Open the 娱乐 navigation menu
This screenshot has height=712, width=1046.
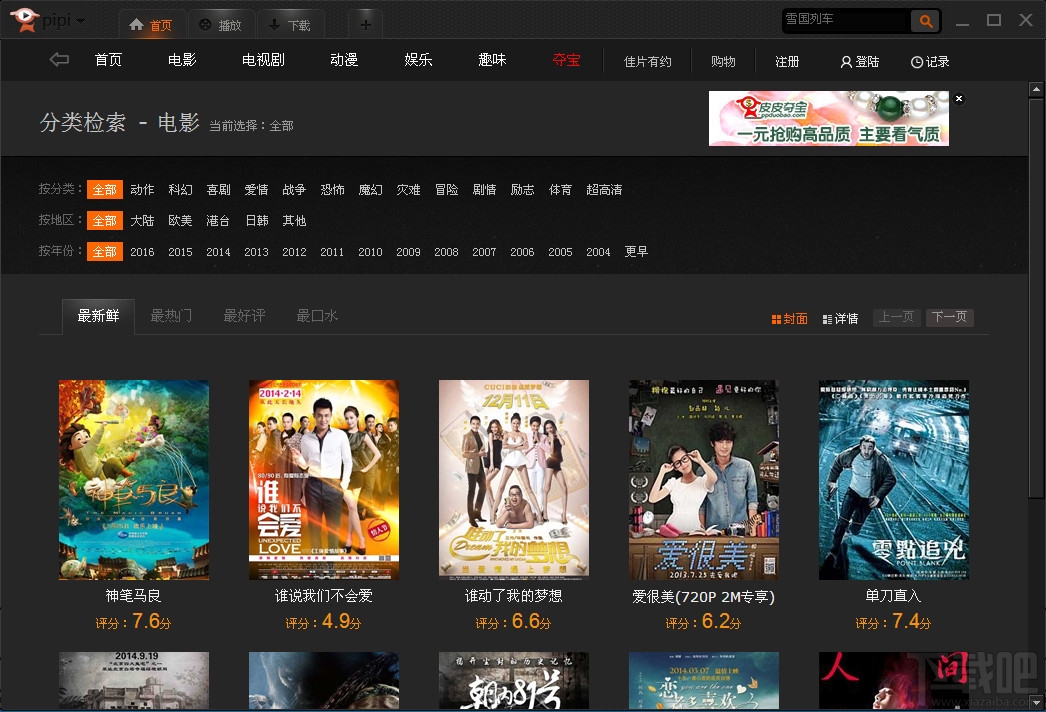(x=418, y=60)
